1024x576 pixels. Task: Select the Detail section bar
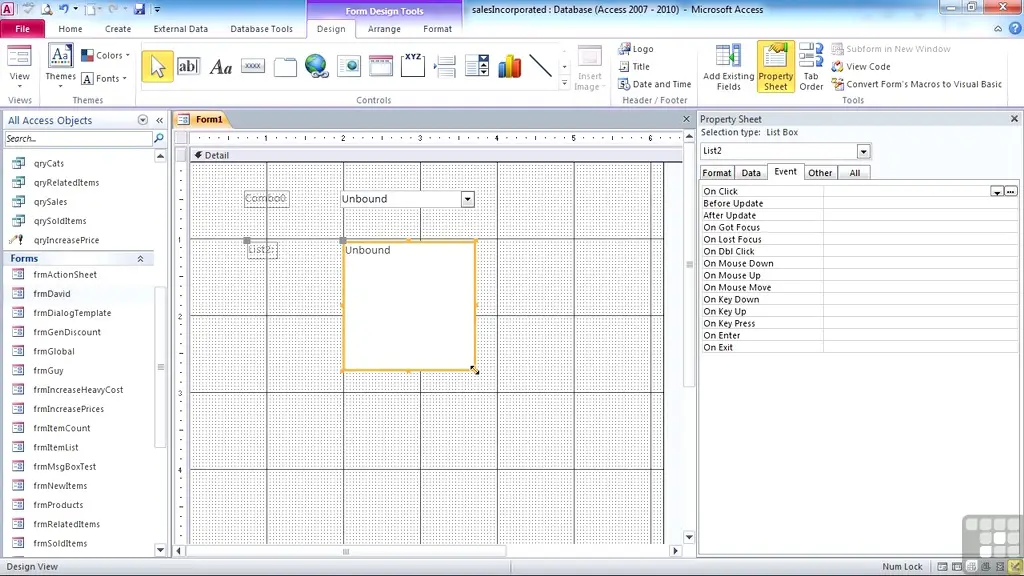tap(436, 155)
